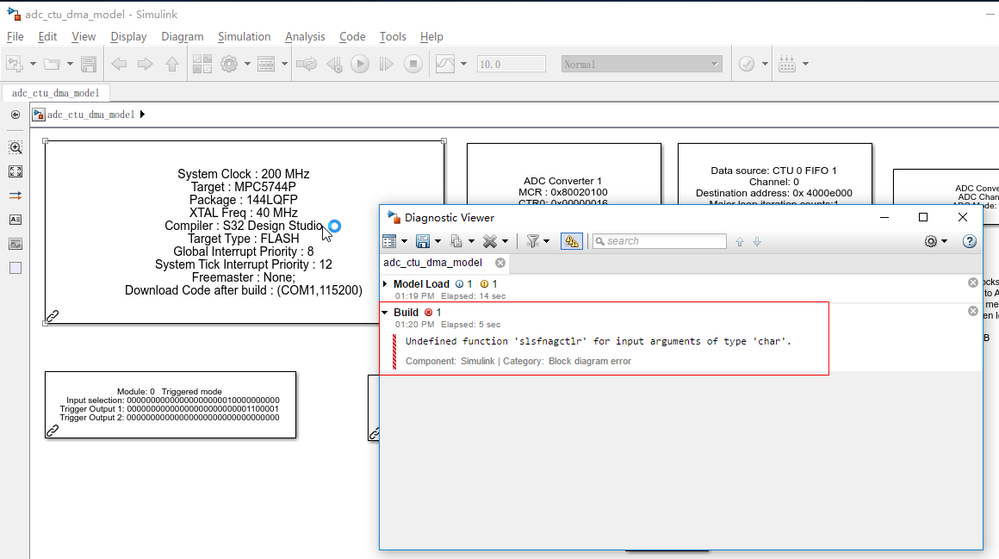Open the Display menu
The width and height of the screenshot is (999, 559).
128,36
